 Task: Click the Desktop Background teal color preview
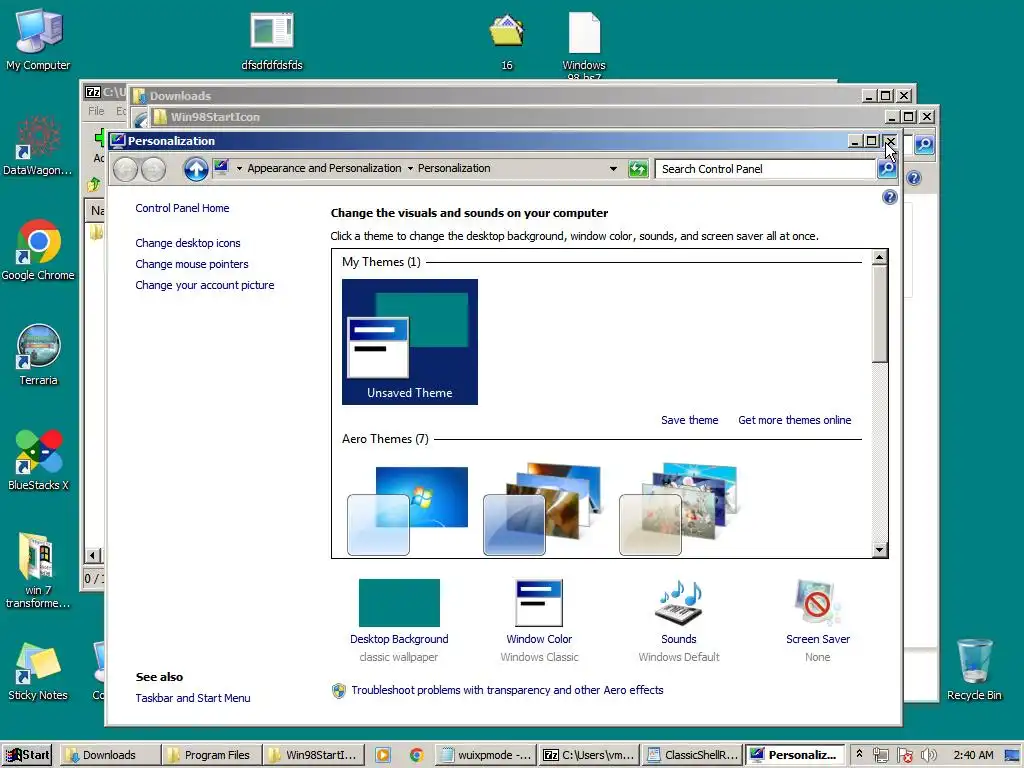pos(399,603)
